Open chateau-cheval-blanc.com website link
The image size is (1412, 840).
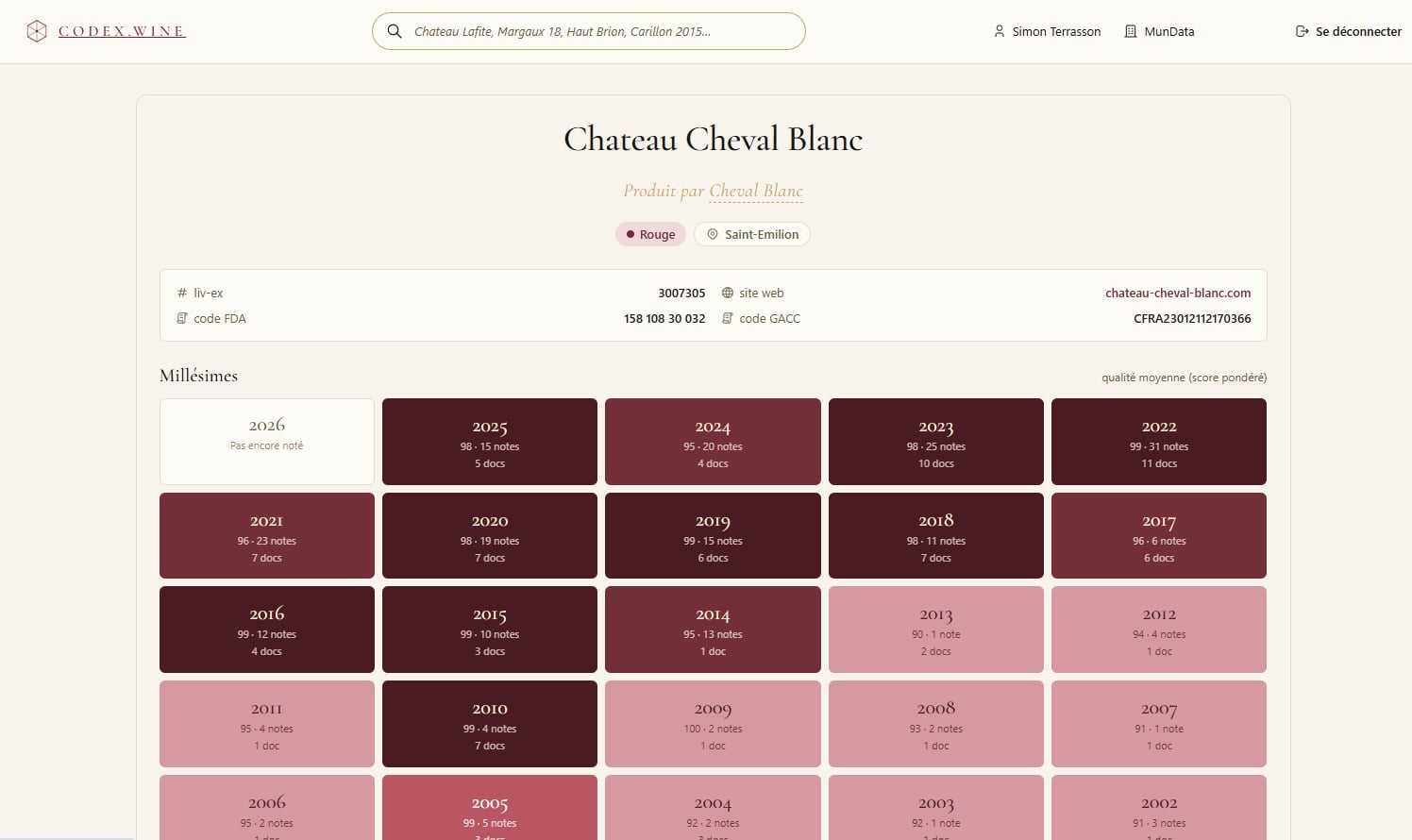coord(1178,293)
